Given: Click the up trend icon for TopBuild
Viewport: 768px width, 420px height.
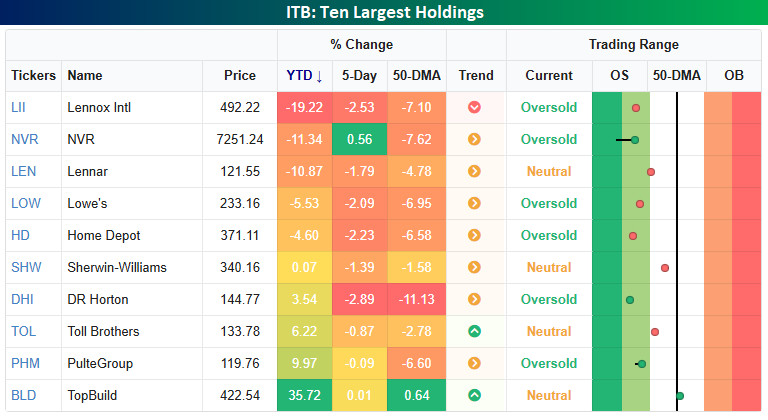Looking at the screenshot, I should pyautogui.click(x=474, y=395).
